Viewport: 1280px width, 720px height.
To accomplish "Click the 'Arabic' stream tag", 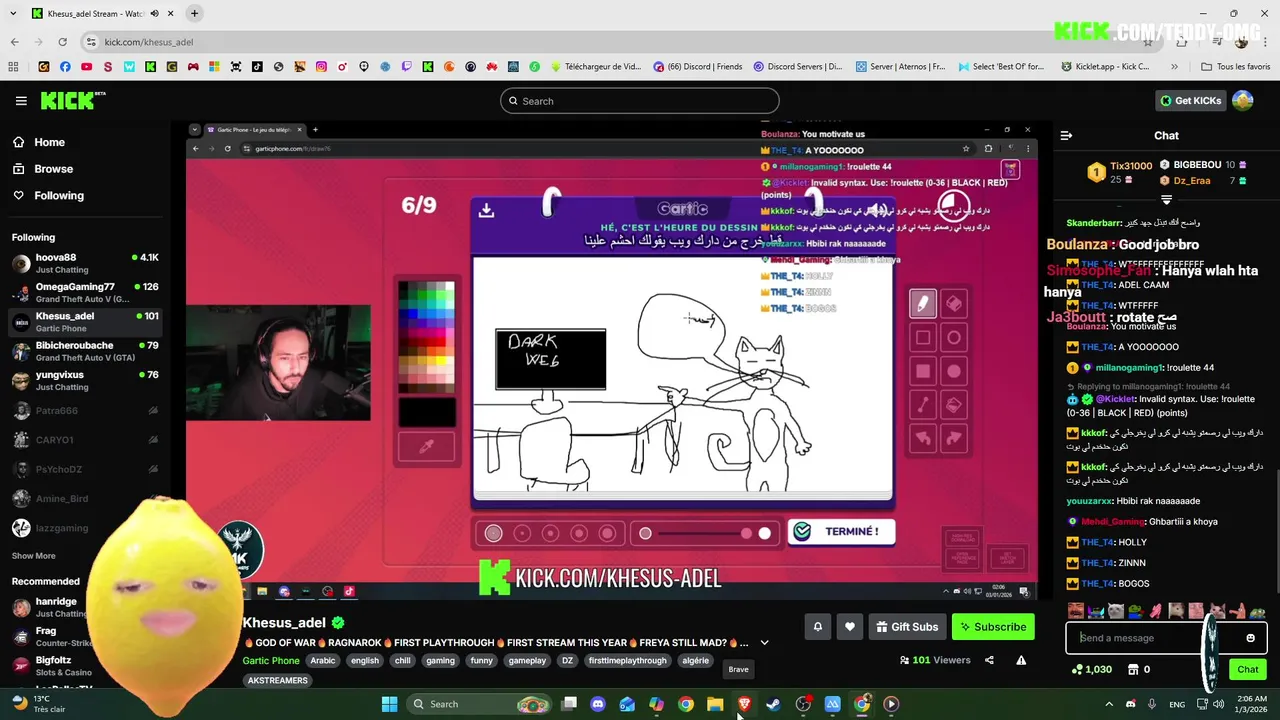I will (323, 661).
